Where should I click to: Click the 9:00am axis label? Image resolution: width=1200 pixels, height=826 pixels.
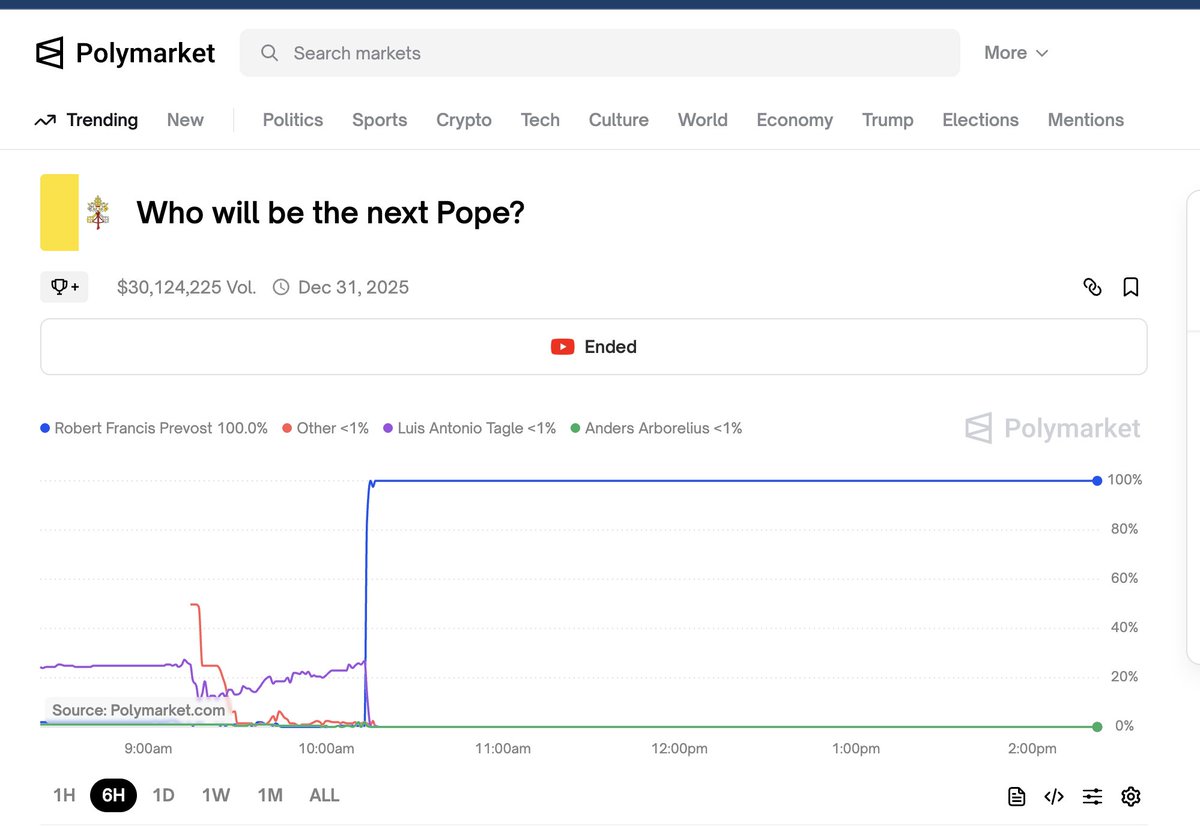148,749
